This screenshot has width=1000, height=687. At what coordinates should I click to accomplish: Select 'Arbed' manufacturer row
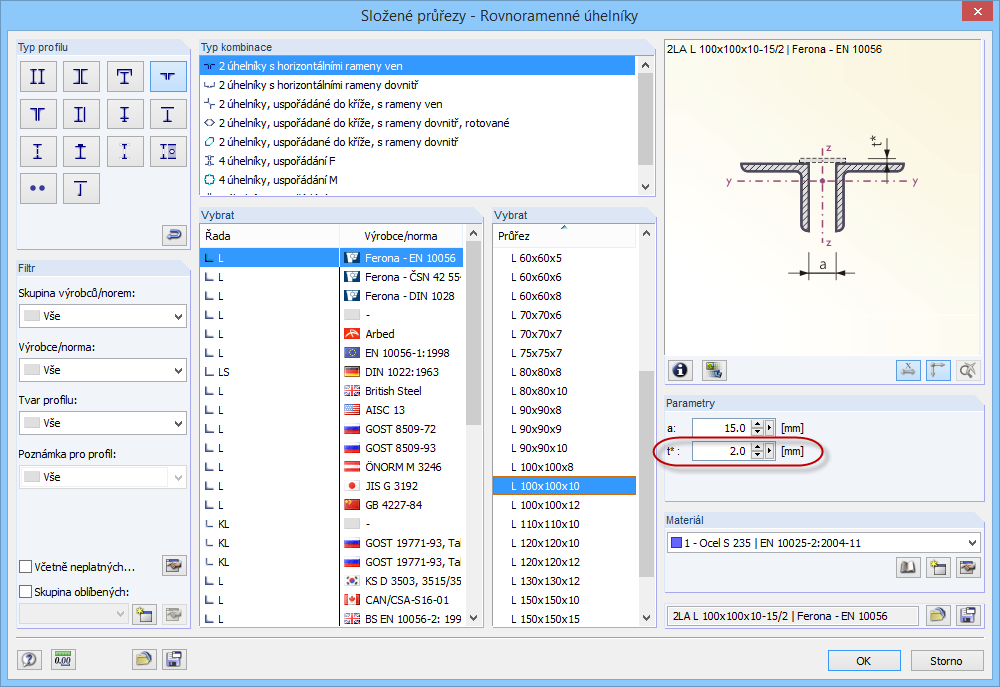tap(332, 334)
